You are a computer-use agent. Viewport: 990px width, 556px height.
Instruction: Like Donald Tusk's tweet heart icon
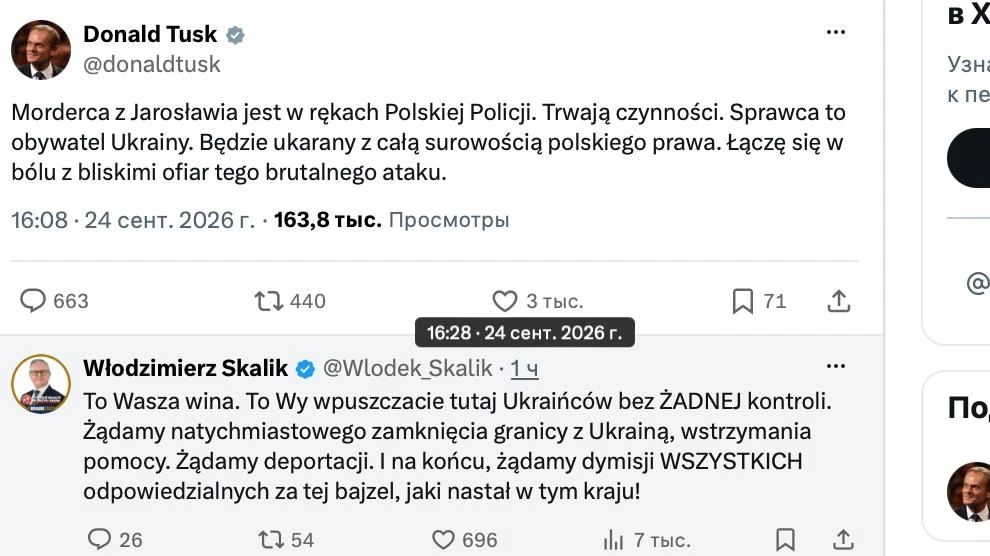tap(504, 301)
